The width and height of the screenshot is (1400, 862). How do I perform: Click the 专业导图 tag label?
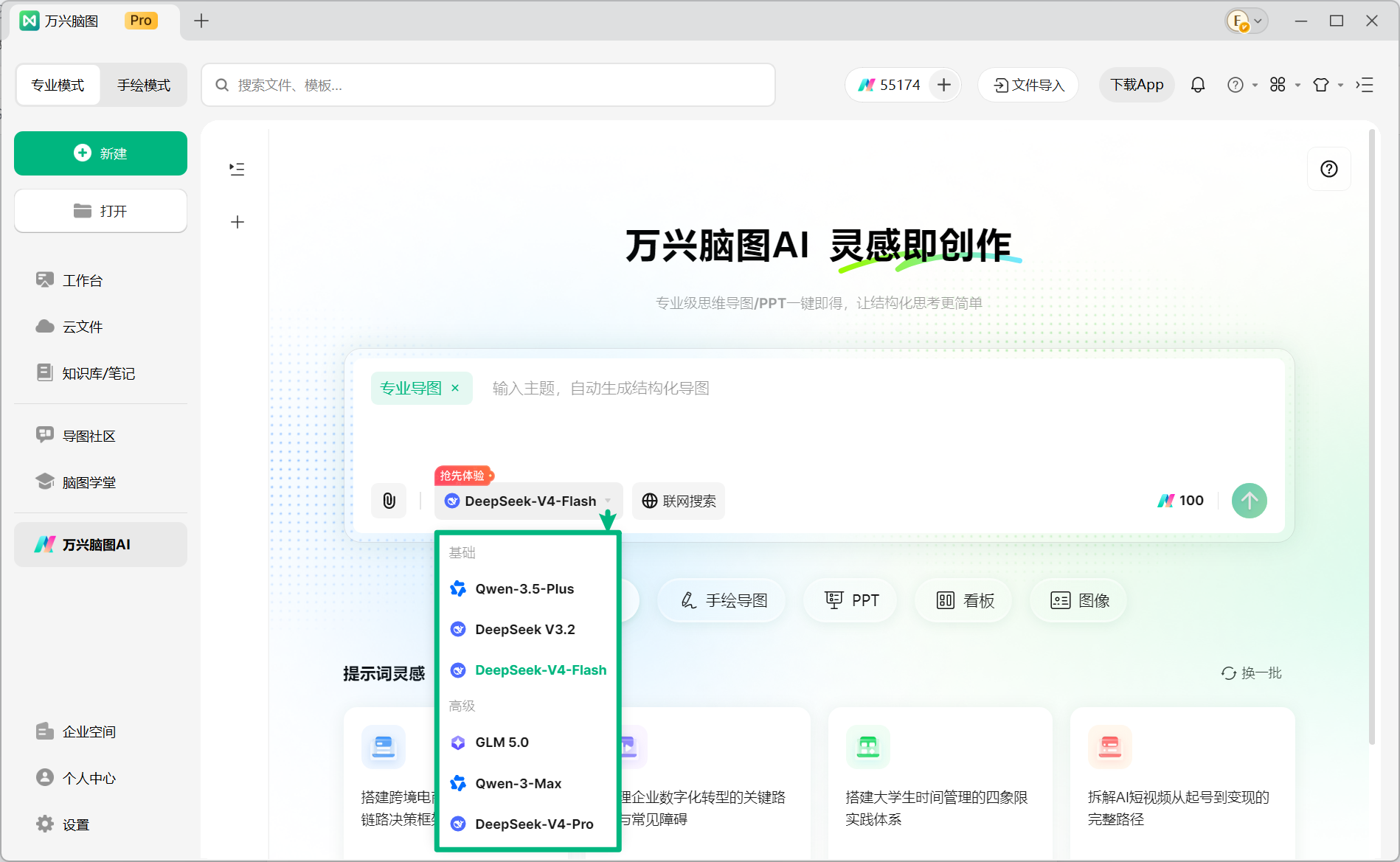(x=410, y=388)
